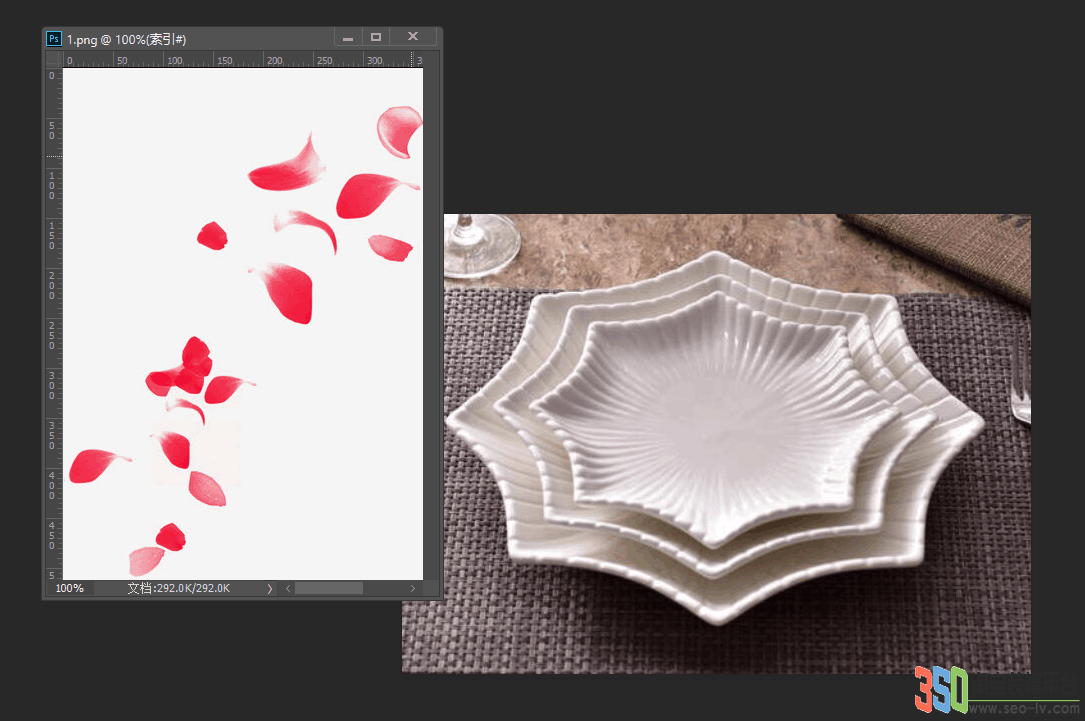Click the 1.png @ 100% window title
Image resolution: width=1085 pixels, height=721 pixels.
point(127,39)
